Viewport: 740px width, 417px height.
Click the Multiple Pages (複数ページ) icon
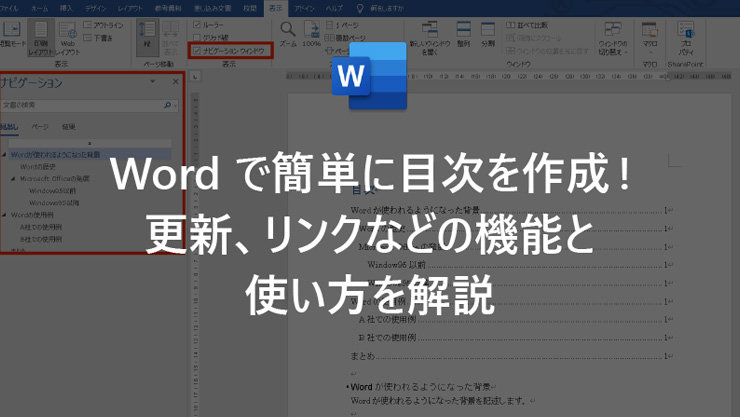(x=345, y=38)
